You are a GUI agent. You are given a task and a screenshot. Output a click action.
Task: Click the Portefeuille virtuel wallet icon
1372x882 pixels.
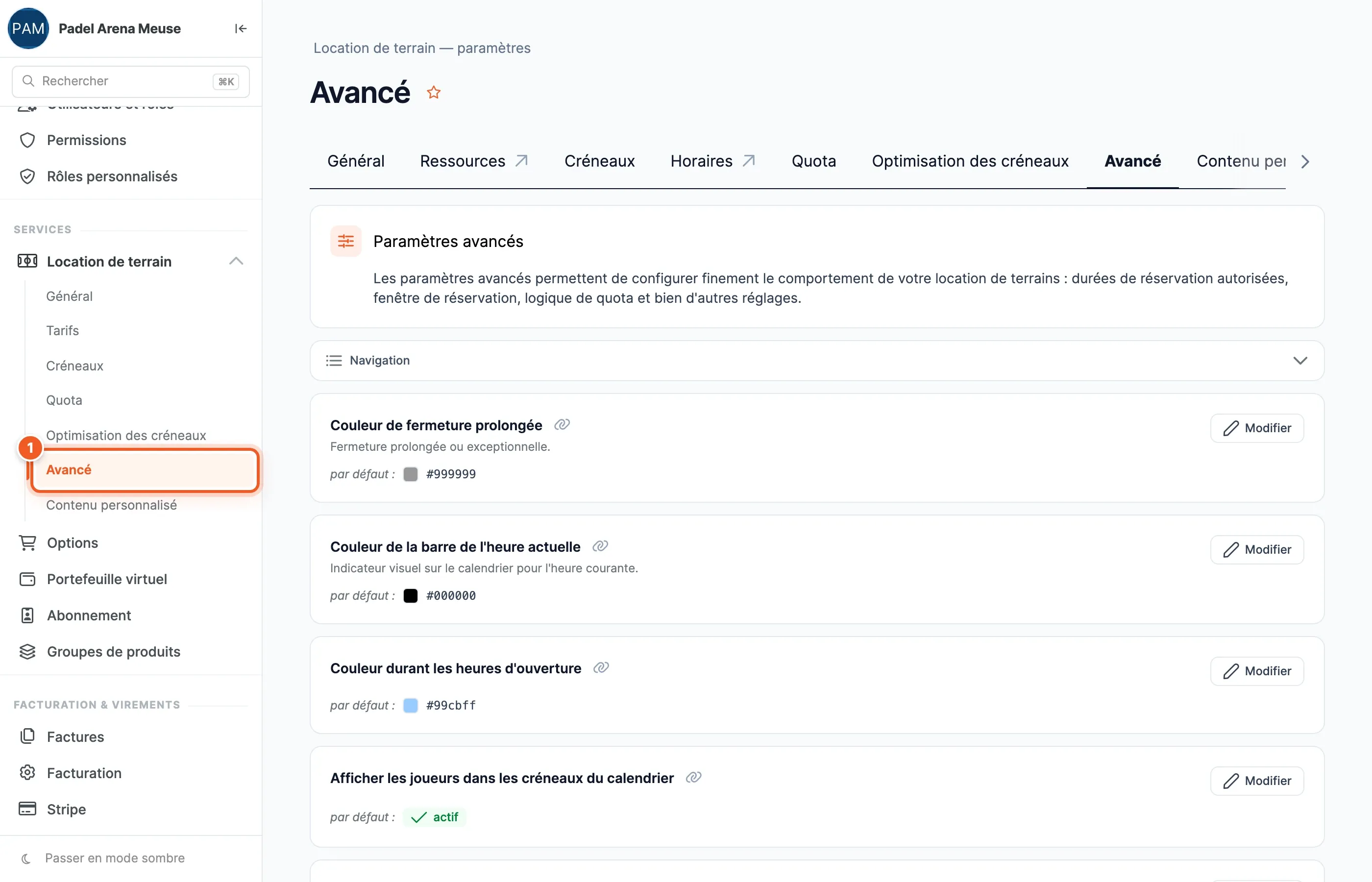[x=27, y=579]
